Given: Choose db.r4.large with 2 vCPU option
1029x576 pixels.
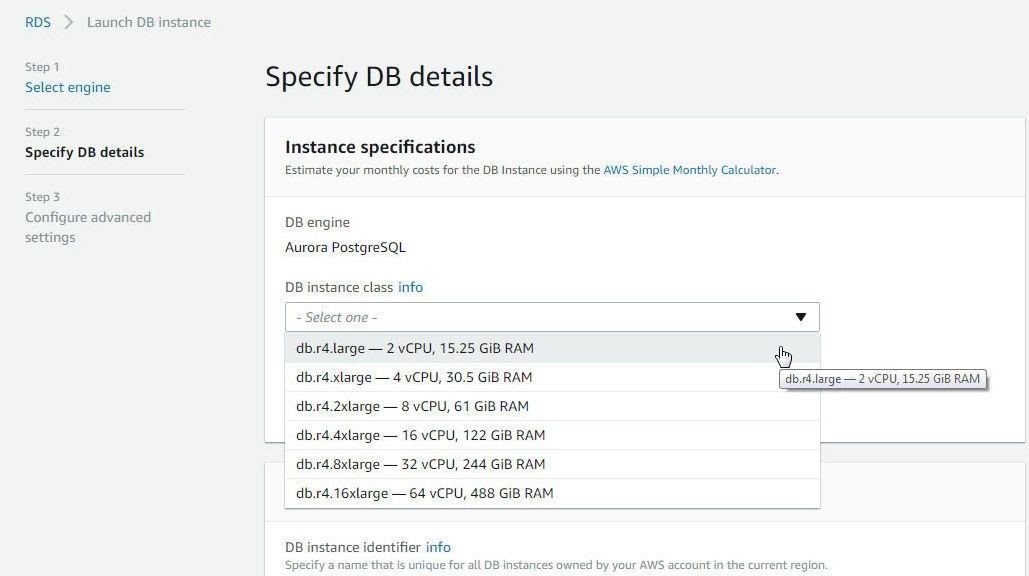Looking at the screenshot, I should [x=552, y=348].
